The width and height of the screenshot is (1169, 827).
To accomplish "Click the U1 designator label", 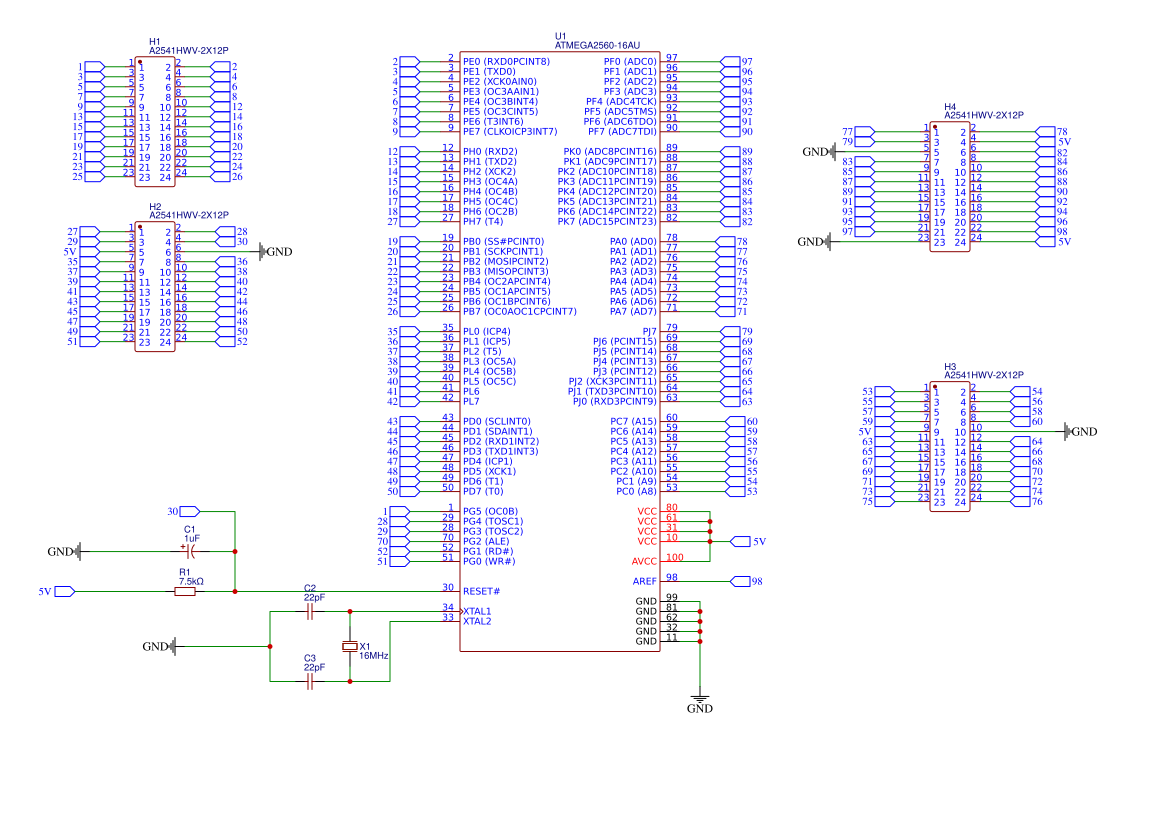I will [x=560, y=36].
